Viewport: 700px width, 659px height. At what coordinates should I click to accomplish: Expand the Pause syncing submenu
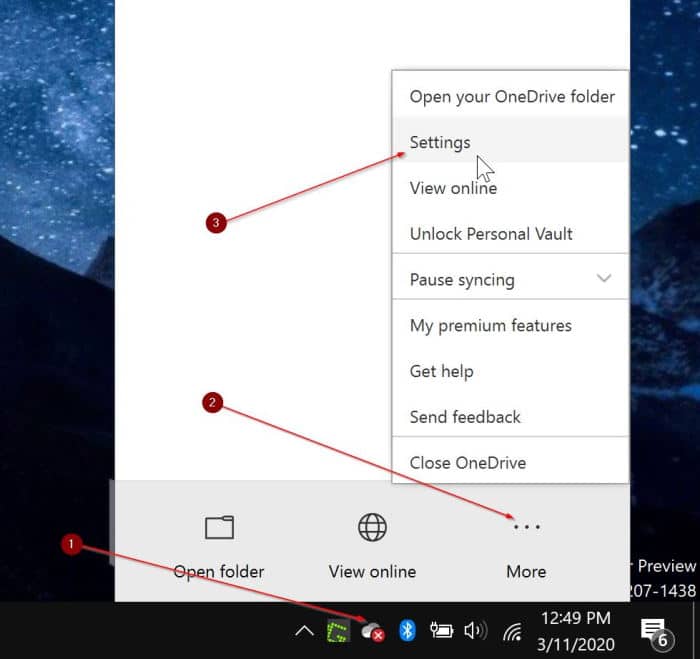pyautogui.click(x=511, y=279)
